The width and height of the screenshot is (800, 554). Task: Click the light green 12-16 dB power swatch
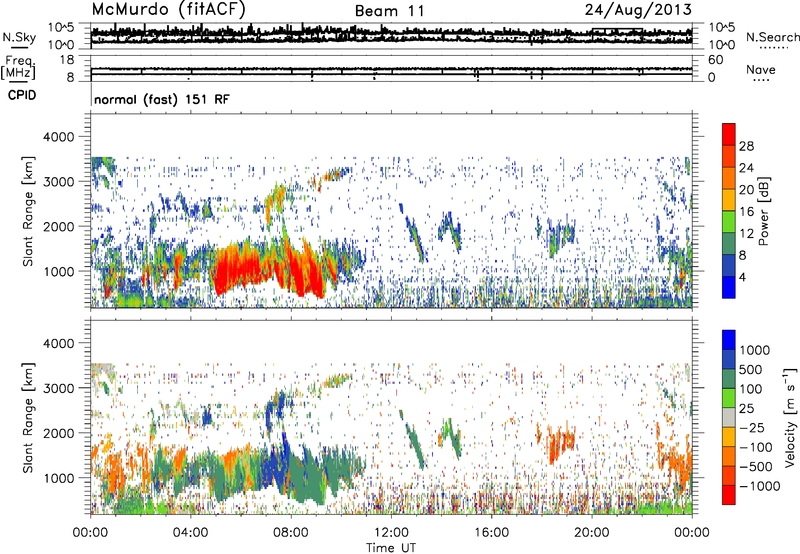point(729,222)
